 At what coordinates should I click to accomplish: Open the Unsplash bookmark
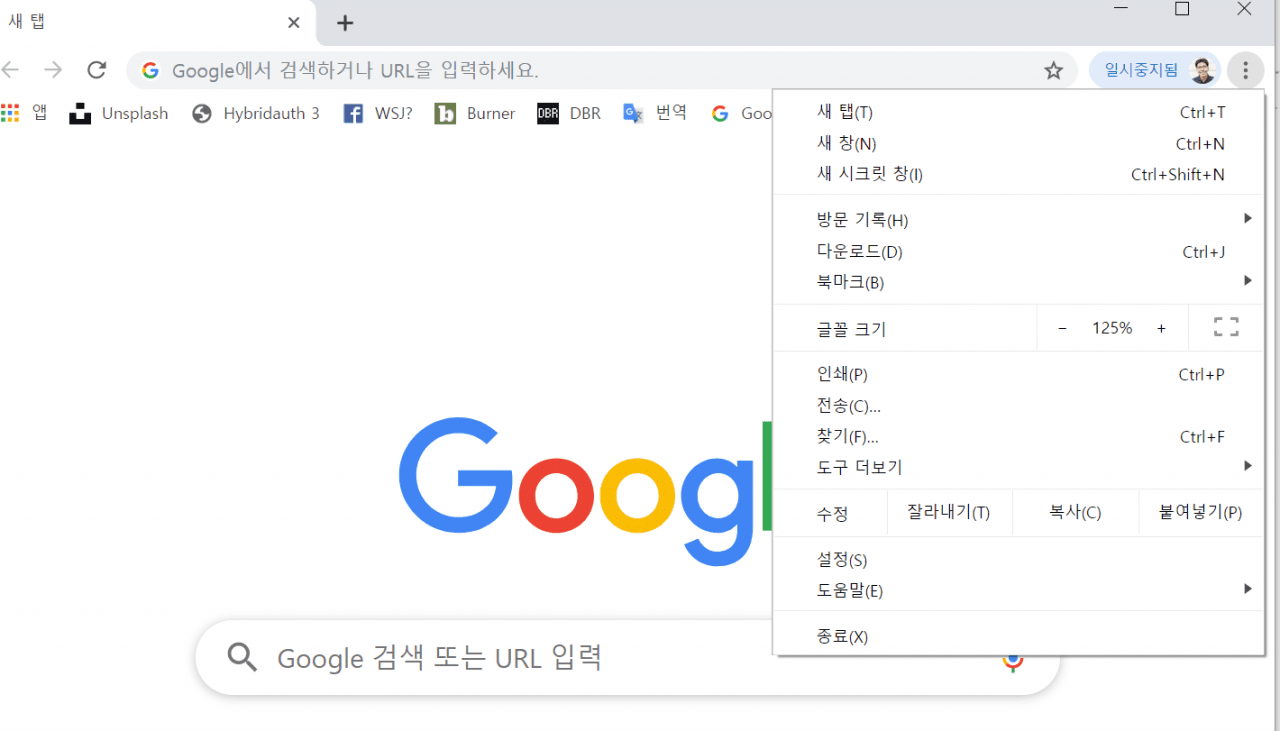point(119,113)
